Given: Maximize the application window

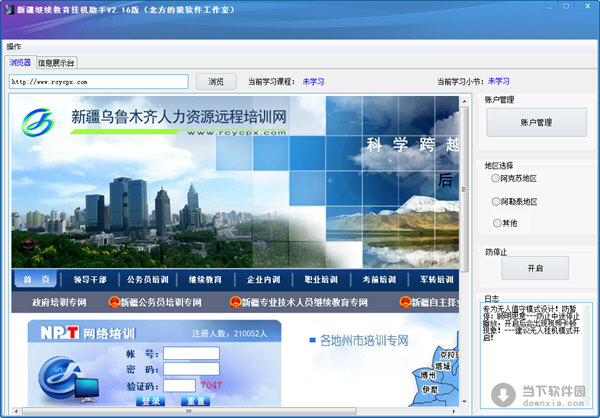Looking at the screenshot, I should click(x=566, y=6).
